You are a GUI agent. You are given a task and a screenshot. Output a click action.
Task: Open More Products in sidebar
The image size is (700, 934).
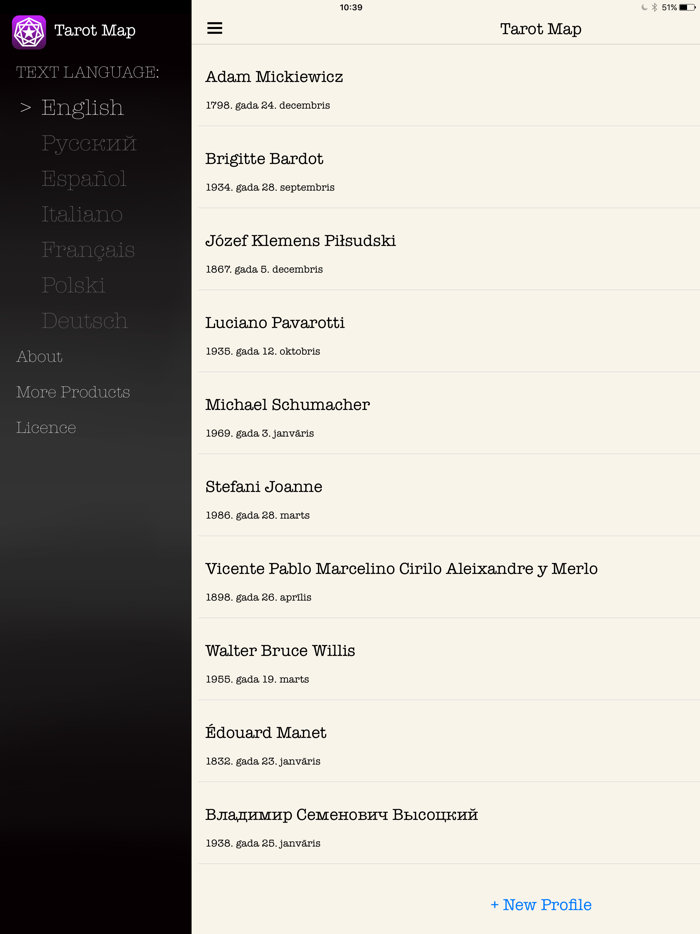[73, 392]
